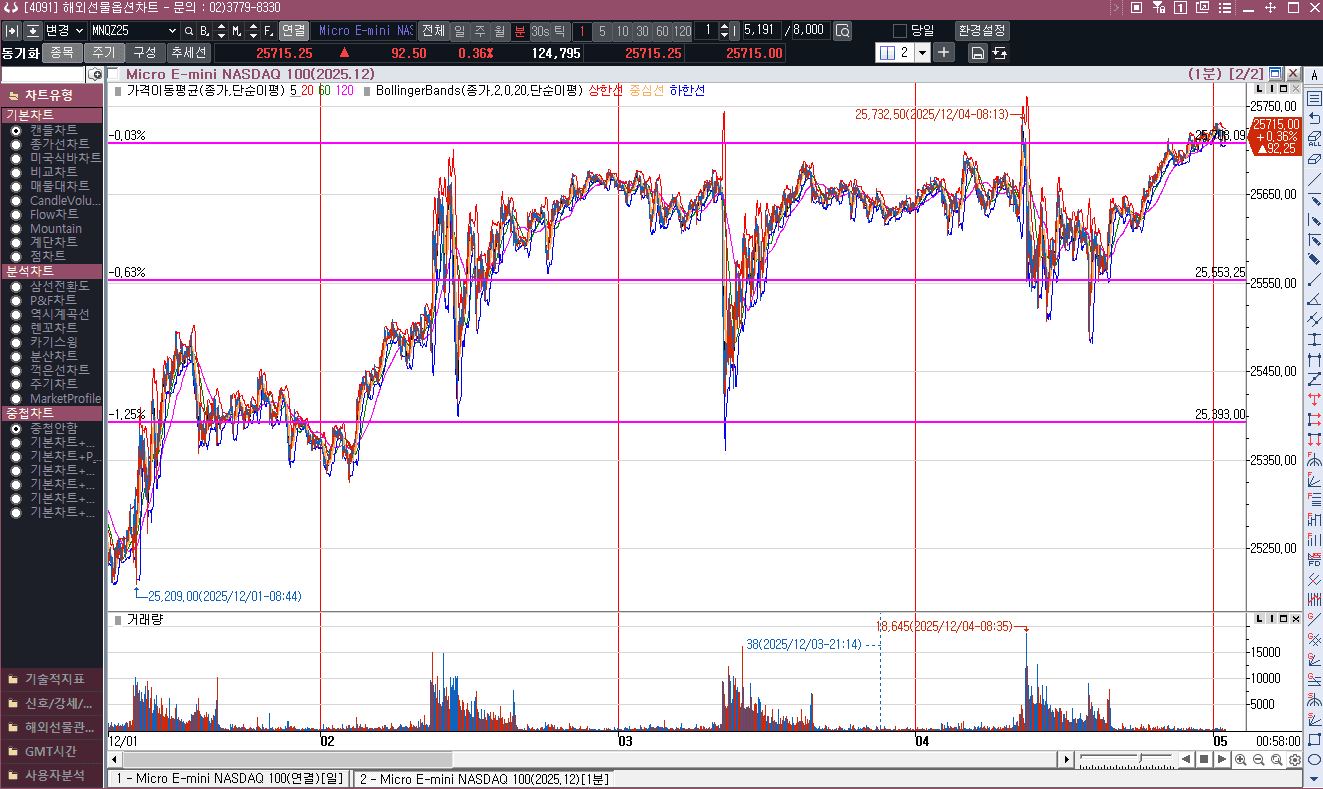Choose the Mountain chart type option
The image size is (1323, 789).
[16, 228]
